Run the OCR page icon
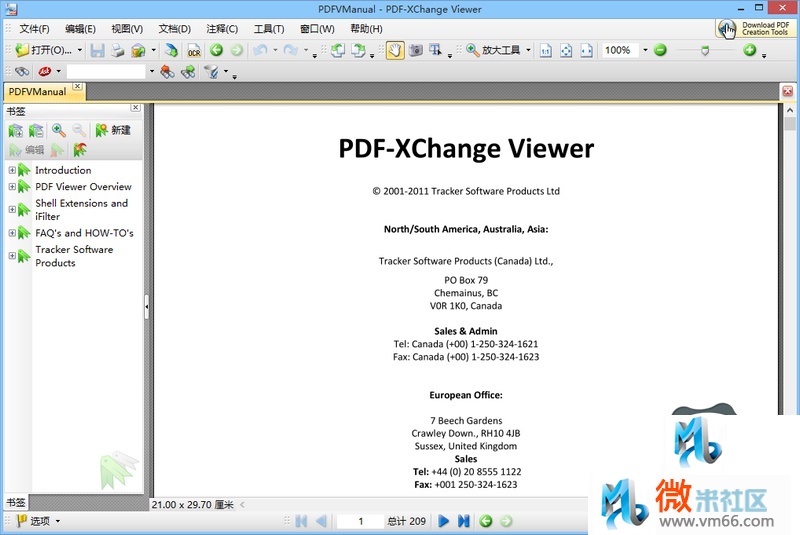 coord(194,50)
